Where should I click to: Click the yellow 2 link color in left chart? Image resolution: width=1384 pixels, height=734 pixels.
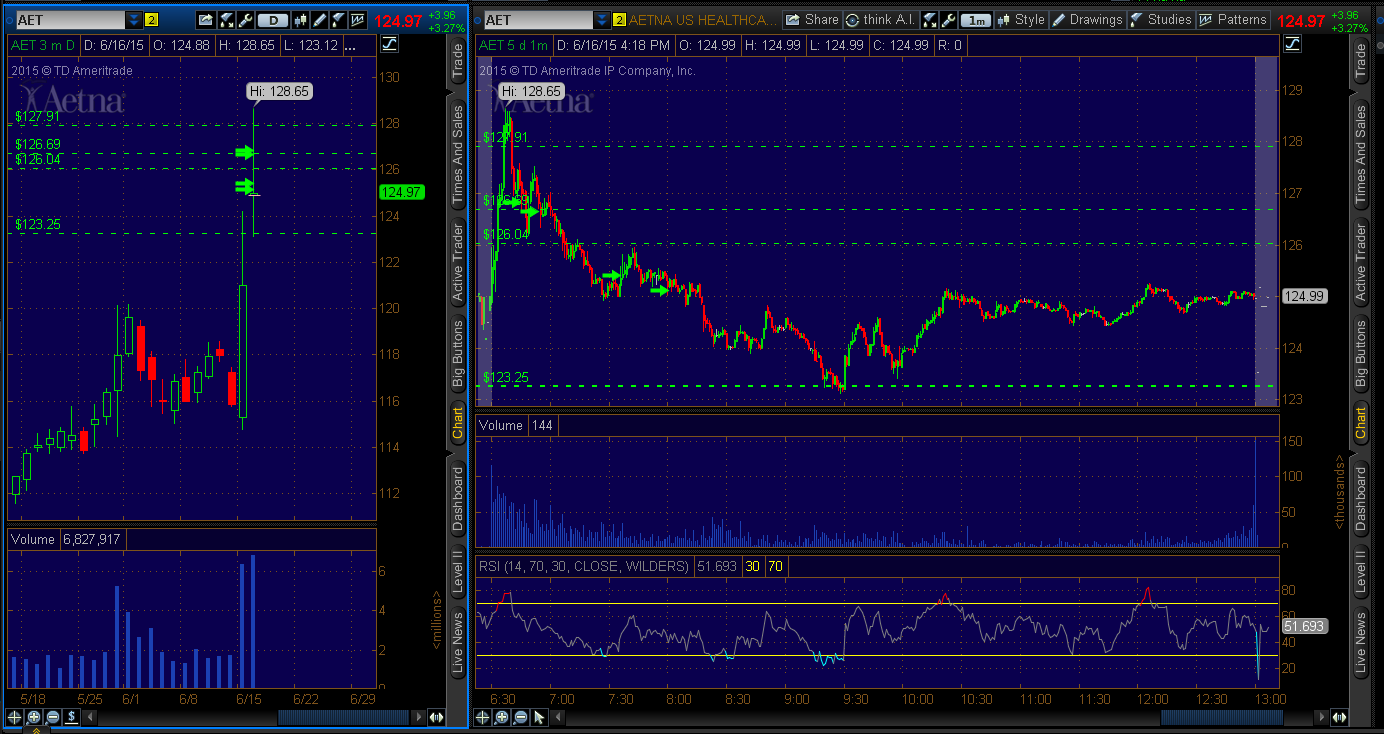pyautogui.click(x=151, y=20)
